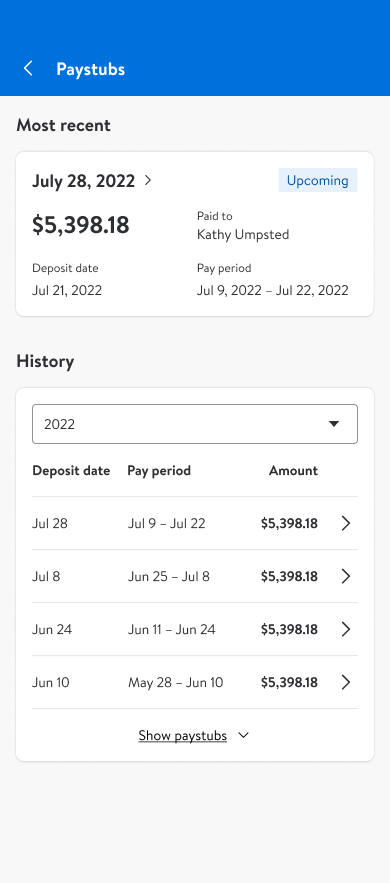This screenshot has width=390, height=883.
Task: Open the Jul 28 paystub row arrow
Action: coord(346,523)
